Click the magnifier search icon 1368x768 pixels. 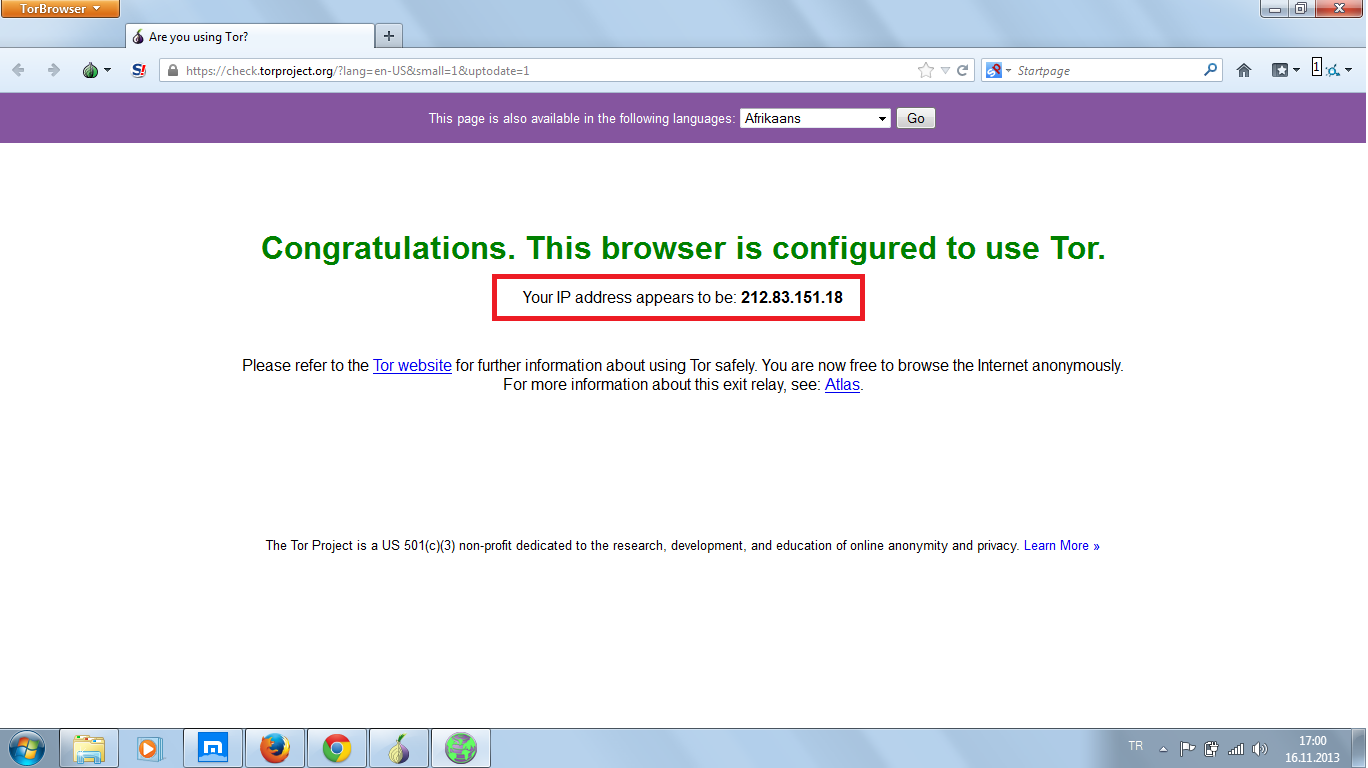1211,70
